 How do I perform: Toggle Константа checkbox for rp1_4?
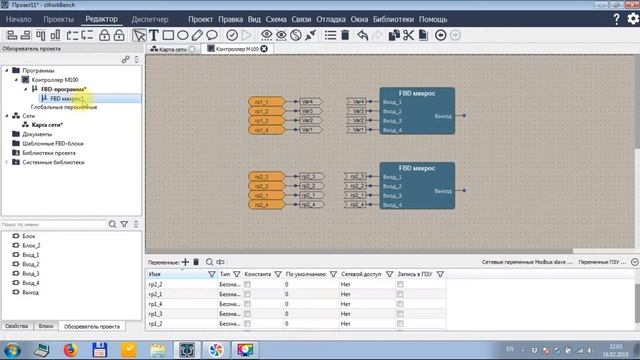pyautogui.click(x=247, y=304)
